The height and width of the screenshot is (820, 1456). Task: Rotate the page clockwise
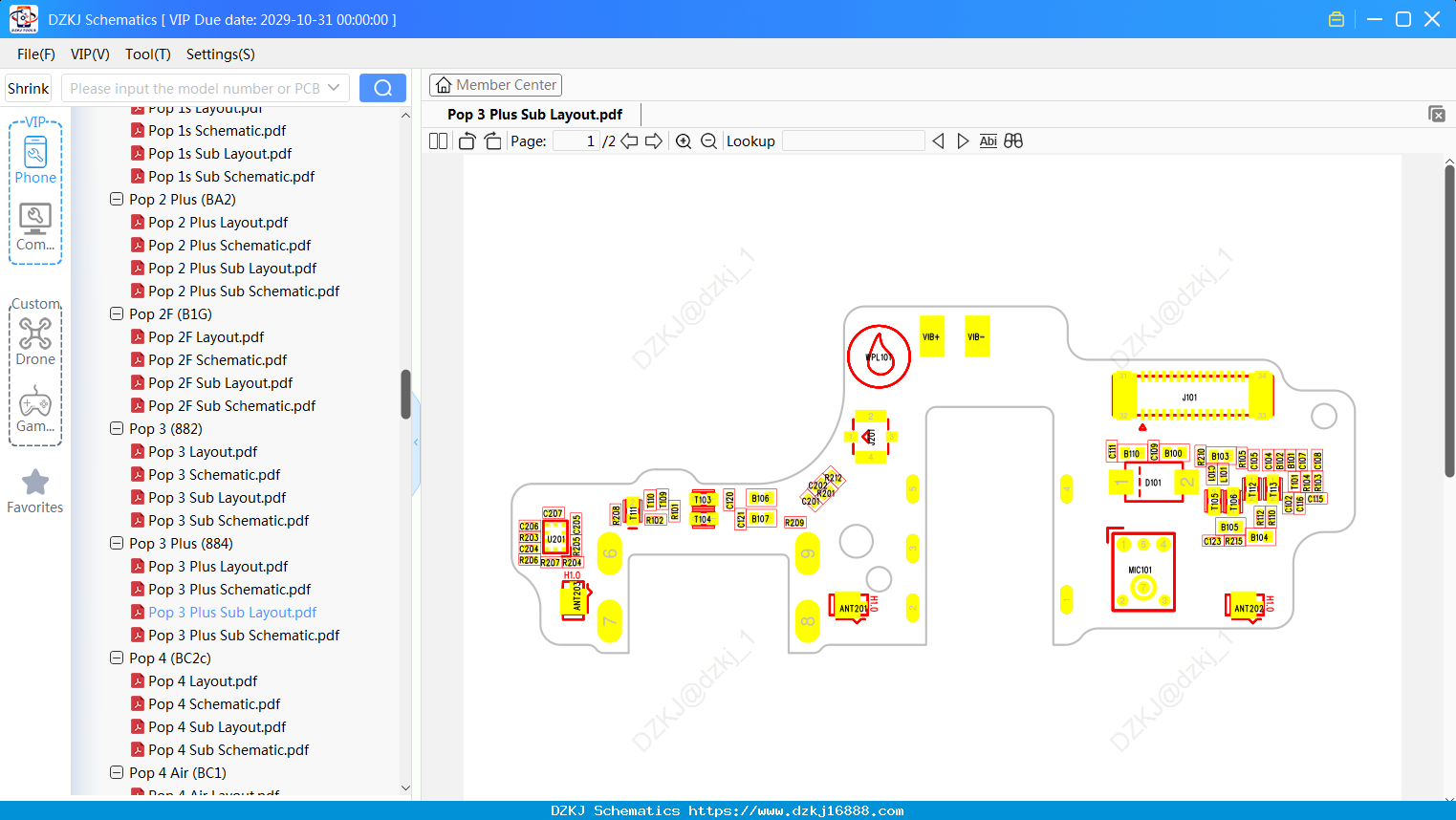pyautogui.click(x=492, y=141)
